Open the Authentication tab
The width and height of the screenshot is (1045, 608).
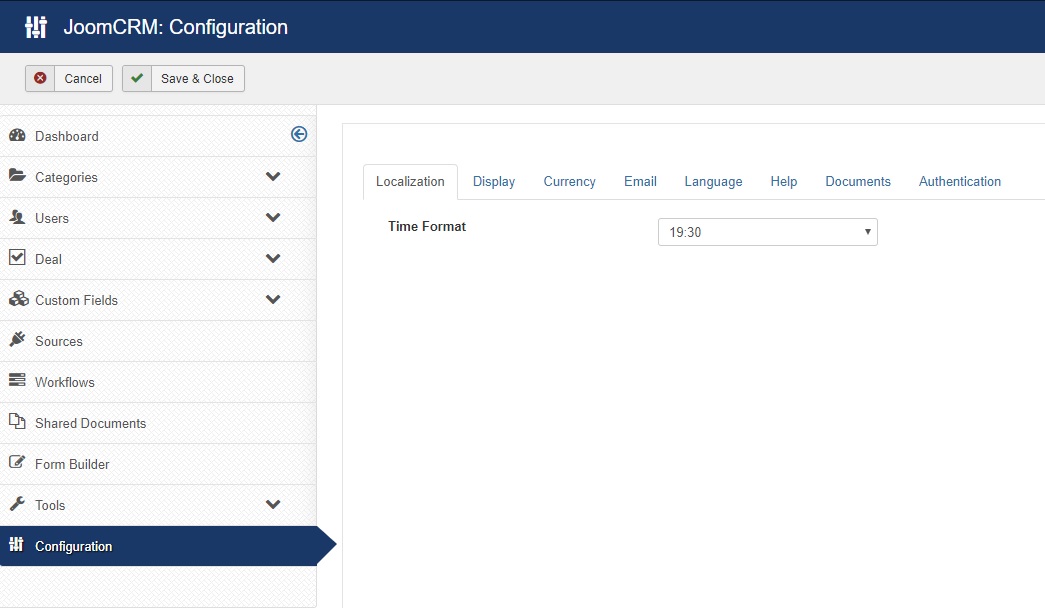pos(960,181)
